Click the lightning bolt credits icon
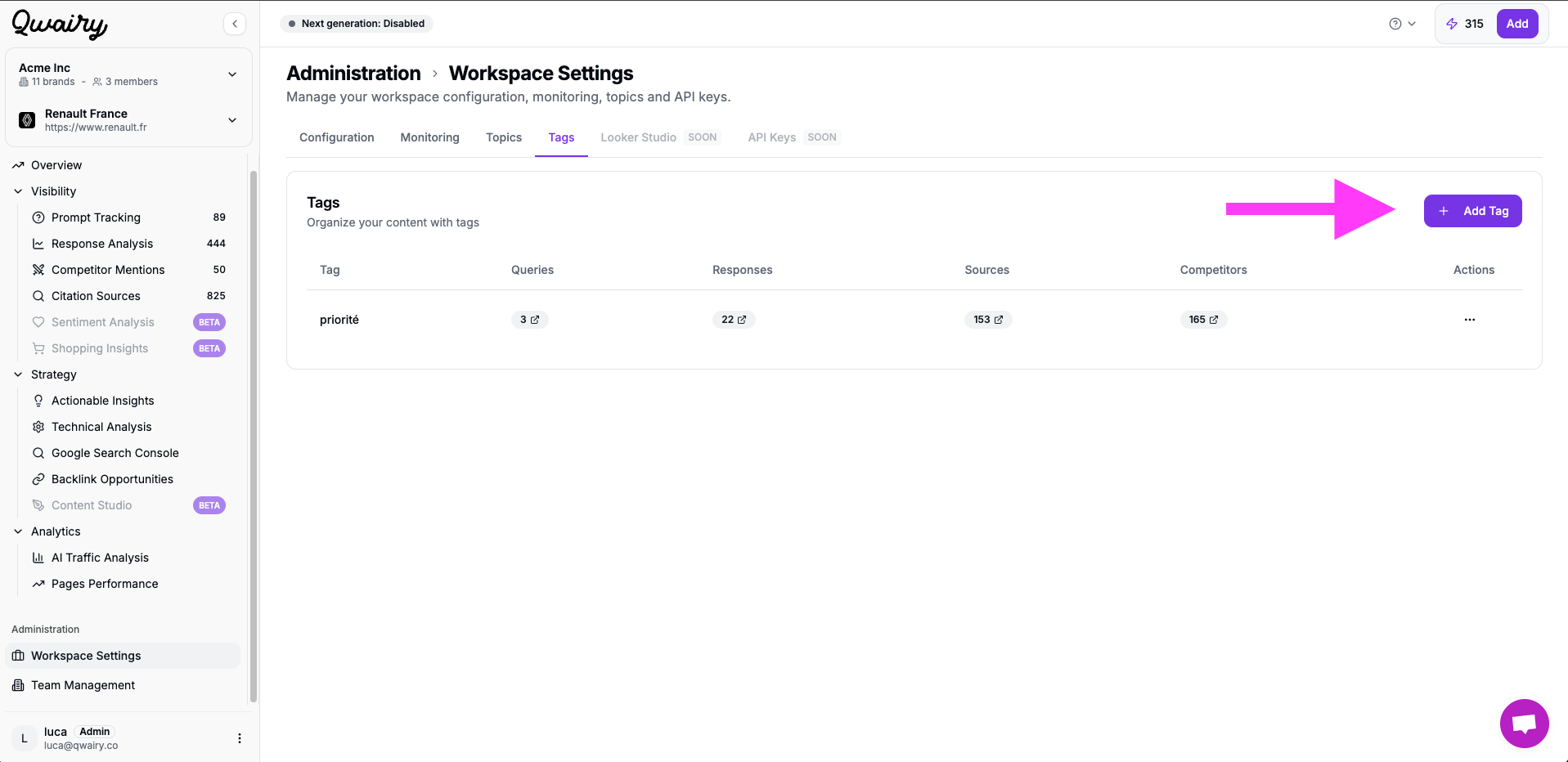This screenshot has height=762, width=1568. [1452, 24]
